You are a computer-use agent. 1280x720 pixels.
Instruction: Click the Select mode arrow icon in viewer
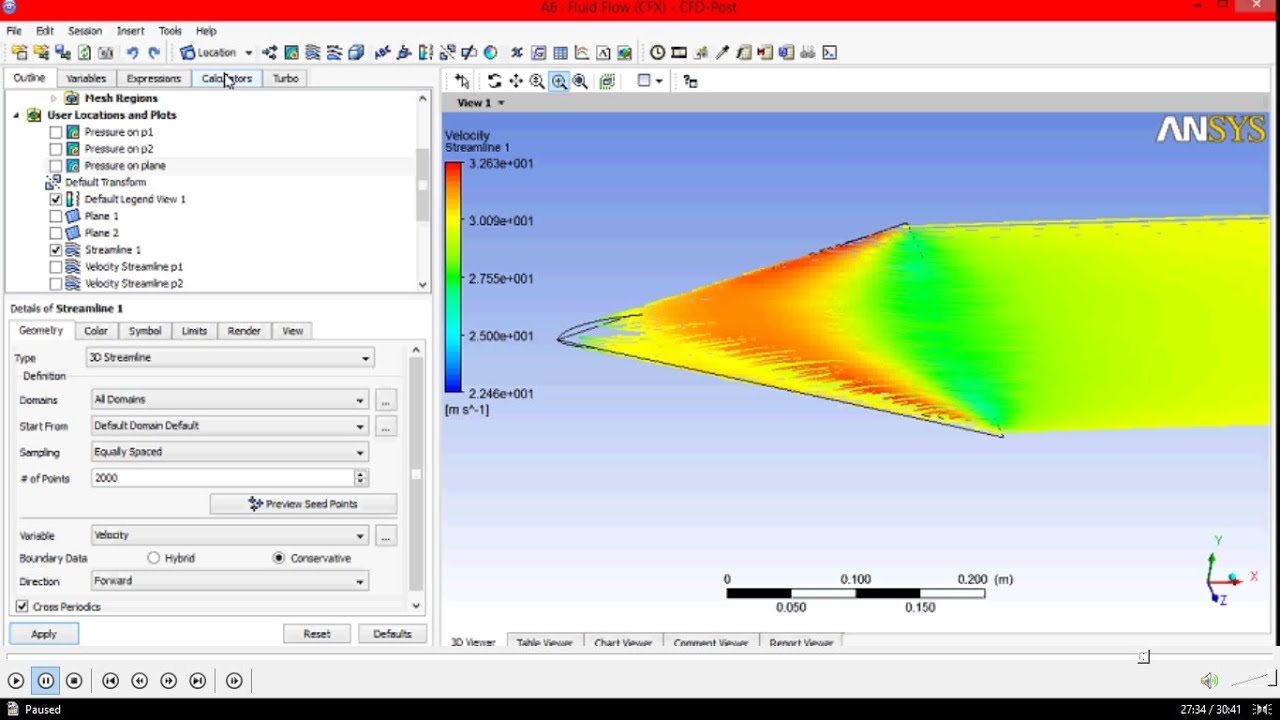coord(462,81)
